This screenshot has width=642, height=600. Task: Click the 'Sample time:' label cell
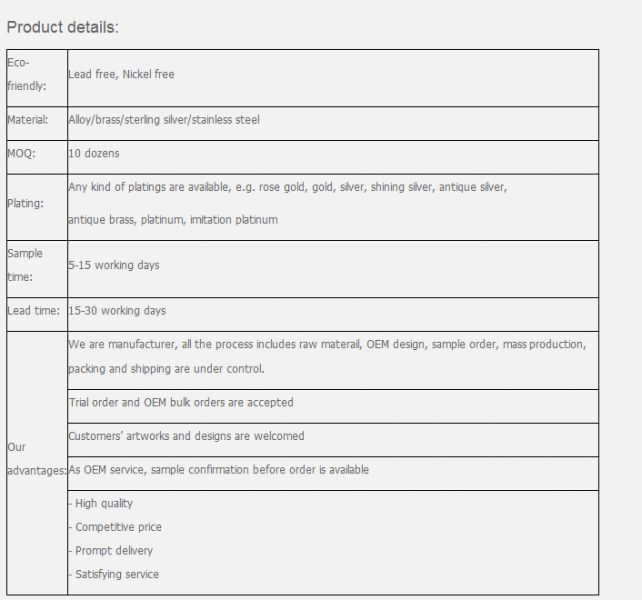pyautogui.click(x=25, y=265)
